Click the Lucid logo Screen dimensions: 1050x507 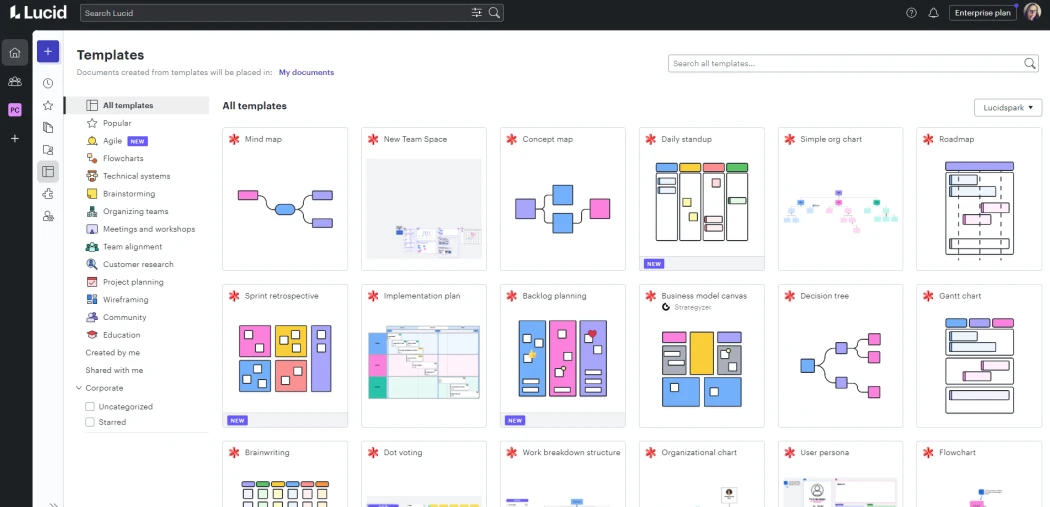[38, 12]
